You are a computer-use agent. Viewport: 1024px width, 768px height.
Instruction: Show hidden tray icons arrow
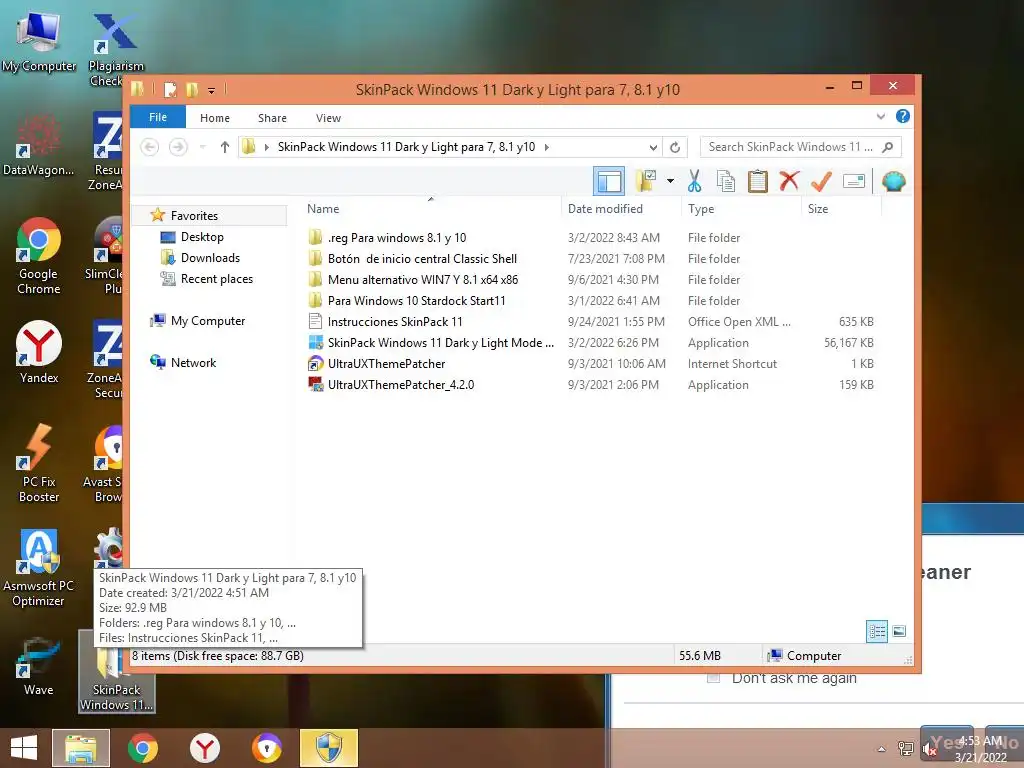click(882, 749)
